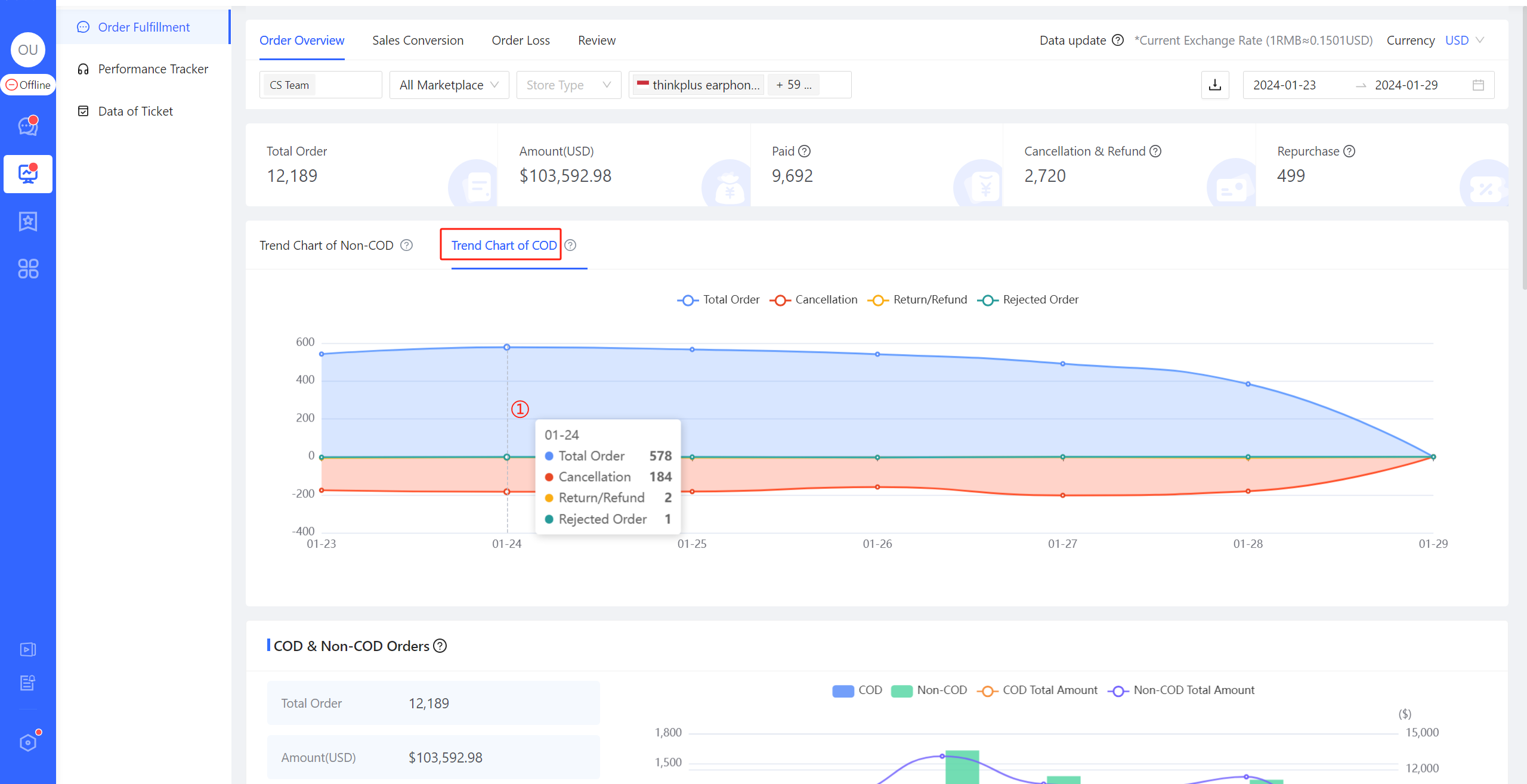Viewport: 1527px width, 784px height.
Task: Switch to Trend Chart of Non-COD tab
Action: (326, 246)
